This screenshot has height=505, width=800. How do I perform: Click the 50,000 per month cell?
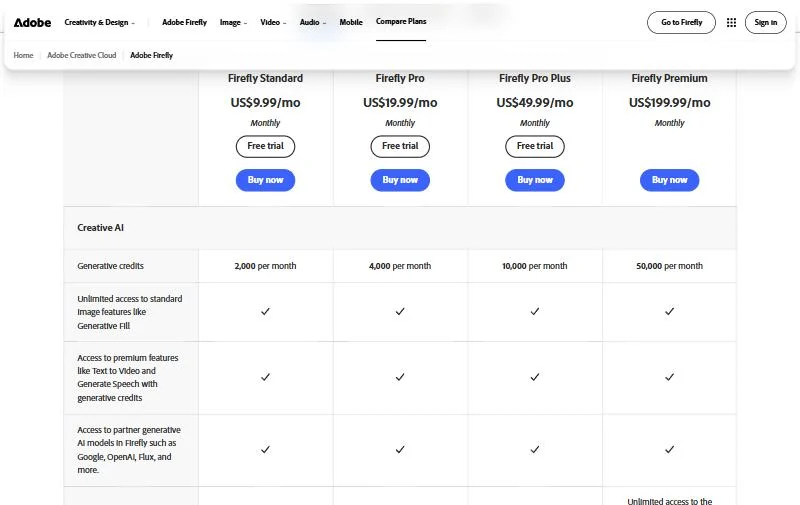pos(669,266)
